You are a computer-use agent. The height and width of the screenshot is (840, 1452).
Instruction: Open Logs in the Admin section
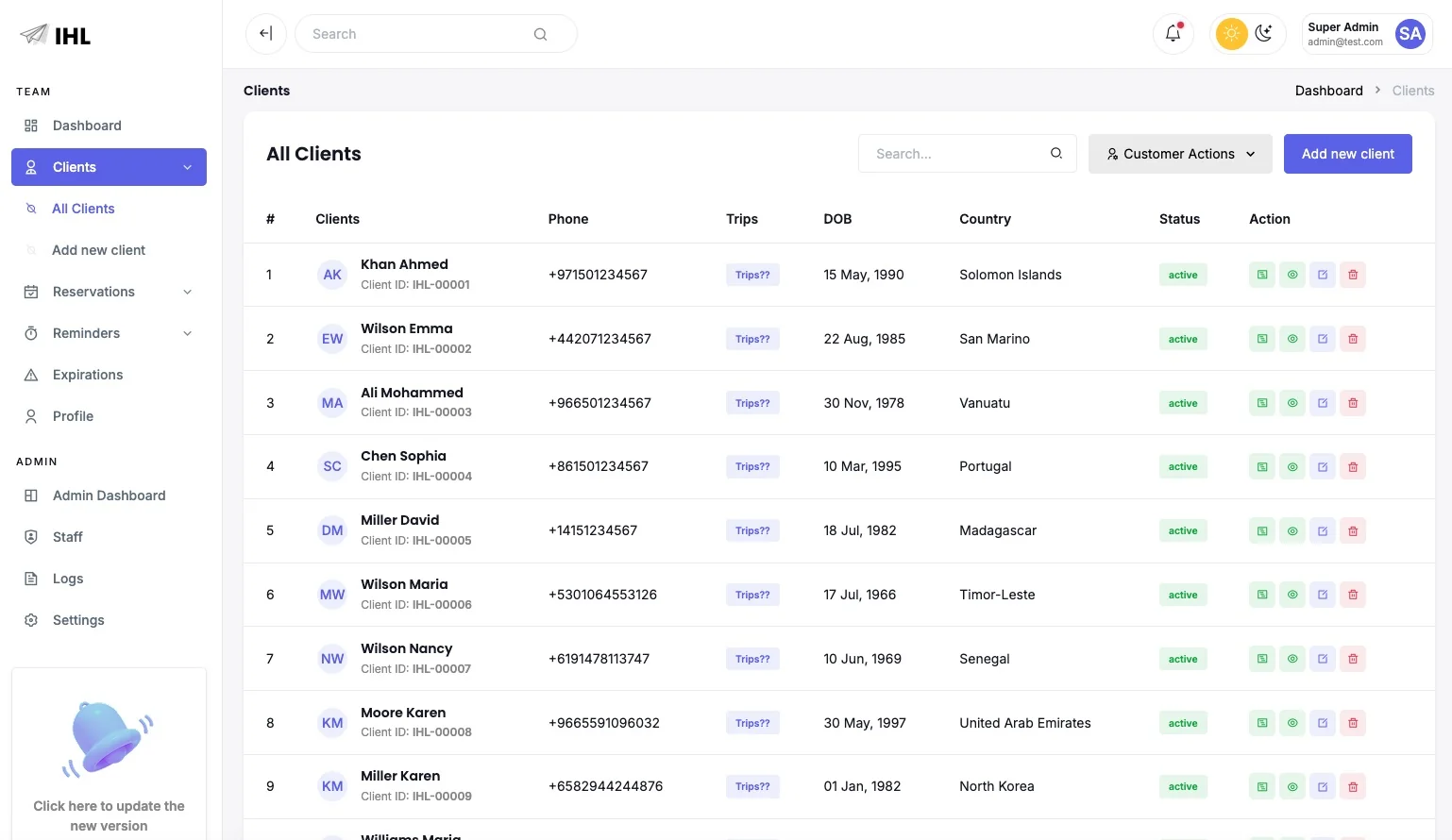(109, 579)
